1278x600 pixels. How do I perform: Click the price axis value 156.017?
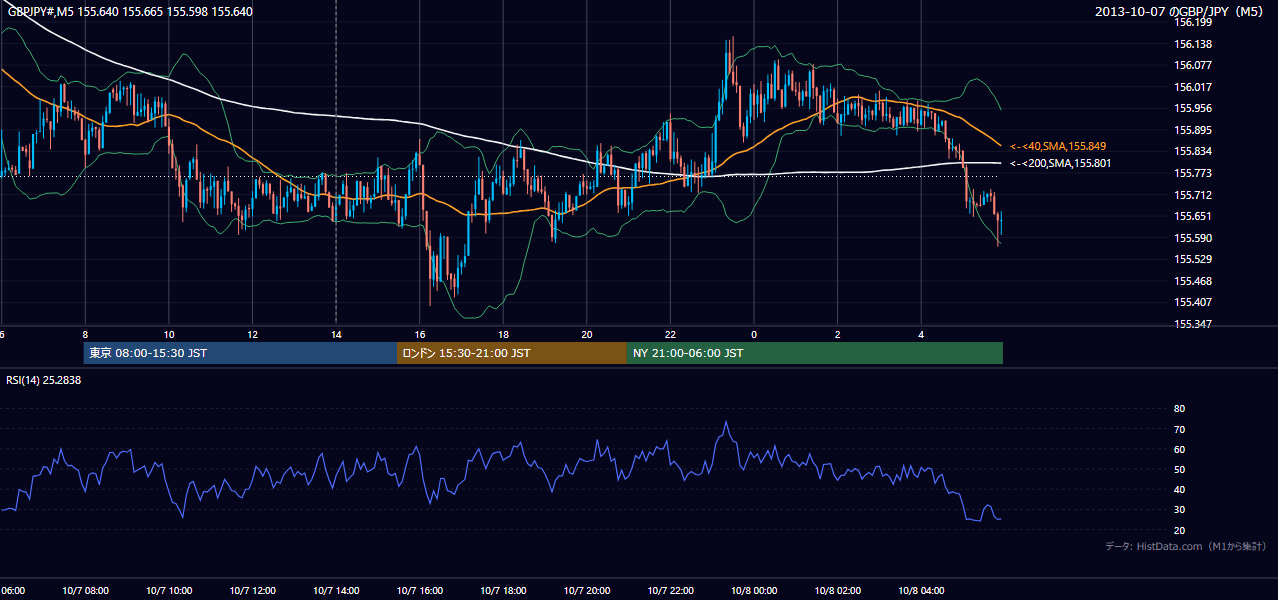tap(1193, 87)
